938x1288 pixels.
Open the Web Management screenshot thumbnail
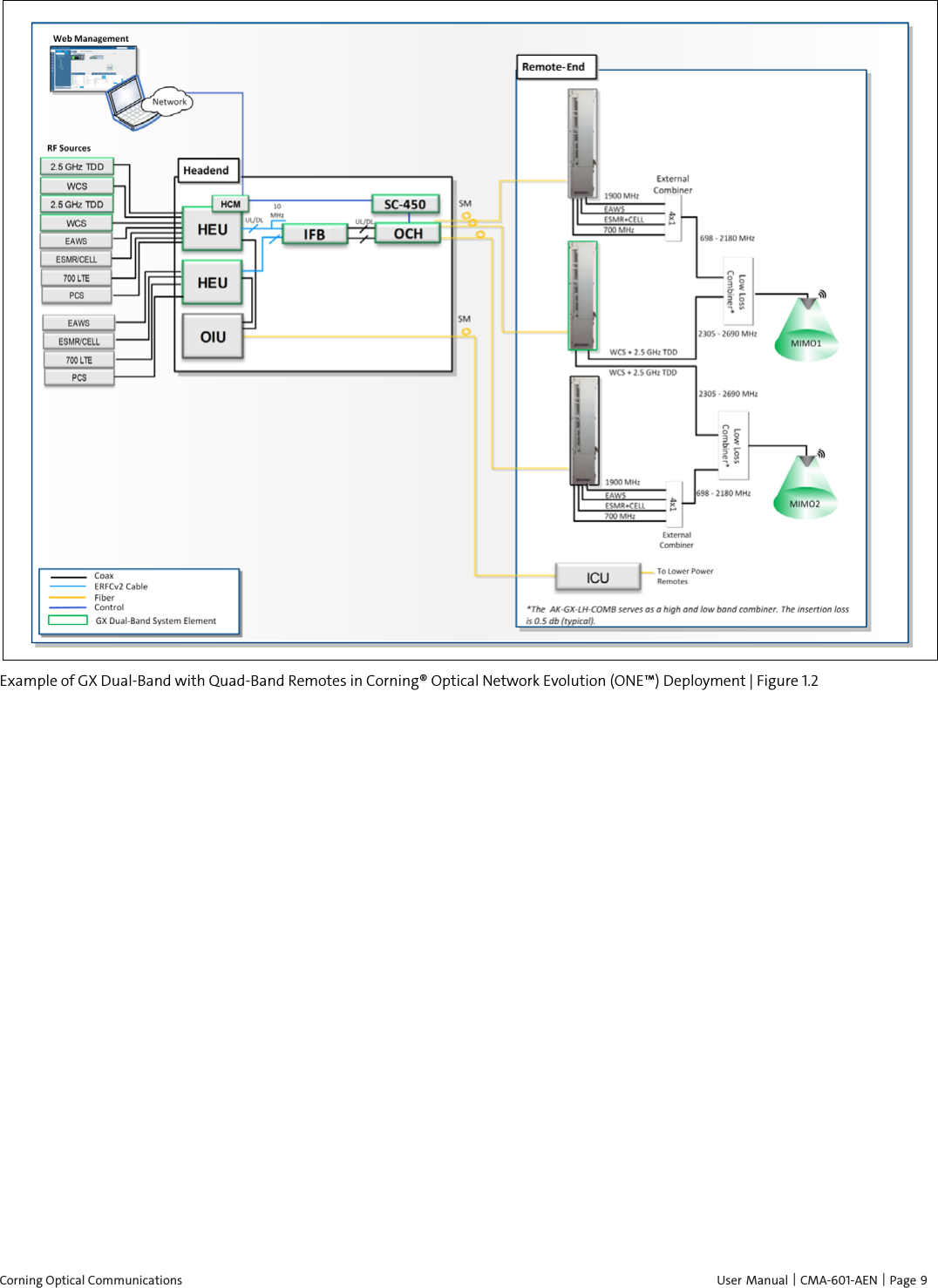(x=93, y=69)
